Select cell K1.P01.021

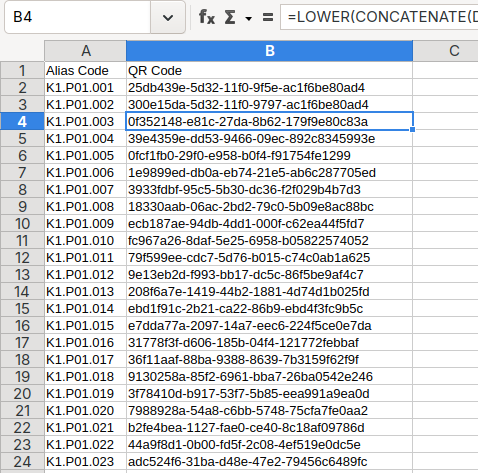(86, 428)
